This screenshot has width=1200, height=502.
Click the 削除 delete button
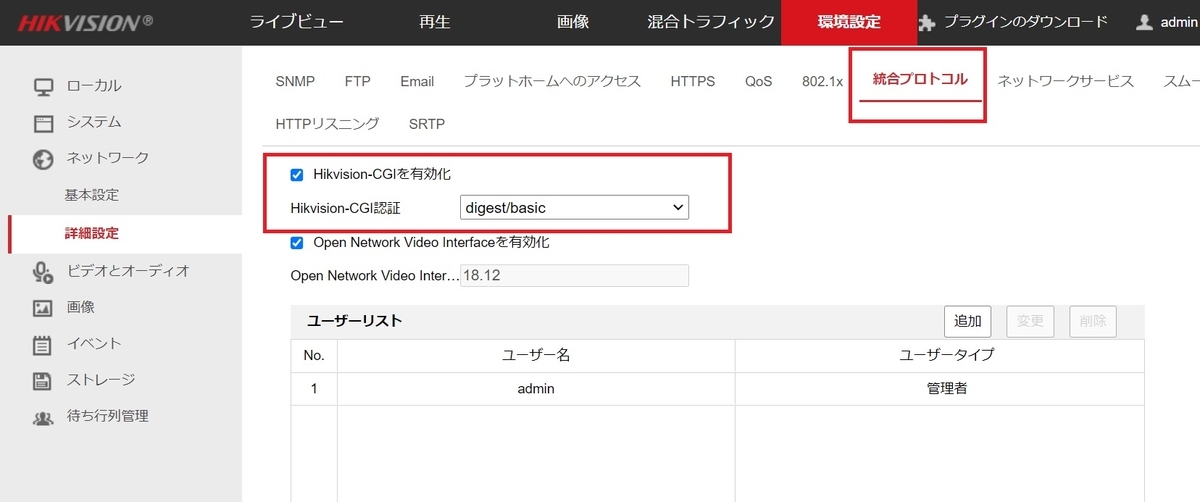1093,321
